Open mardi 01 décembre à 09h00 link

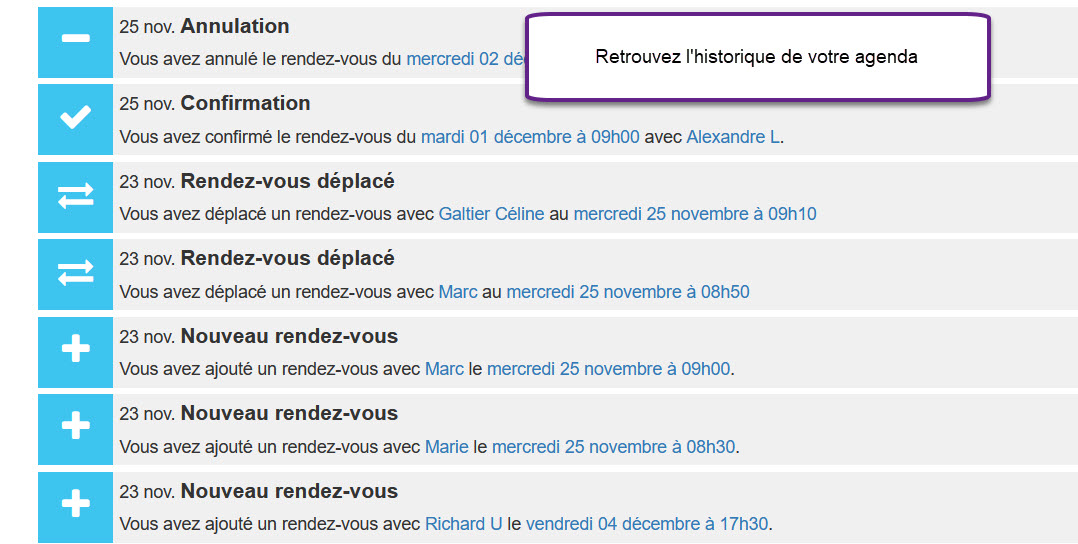coord(530,137)
